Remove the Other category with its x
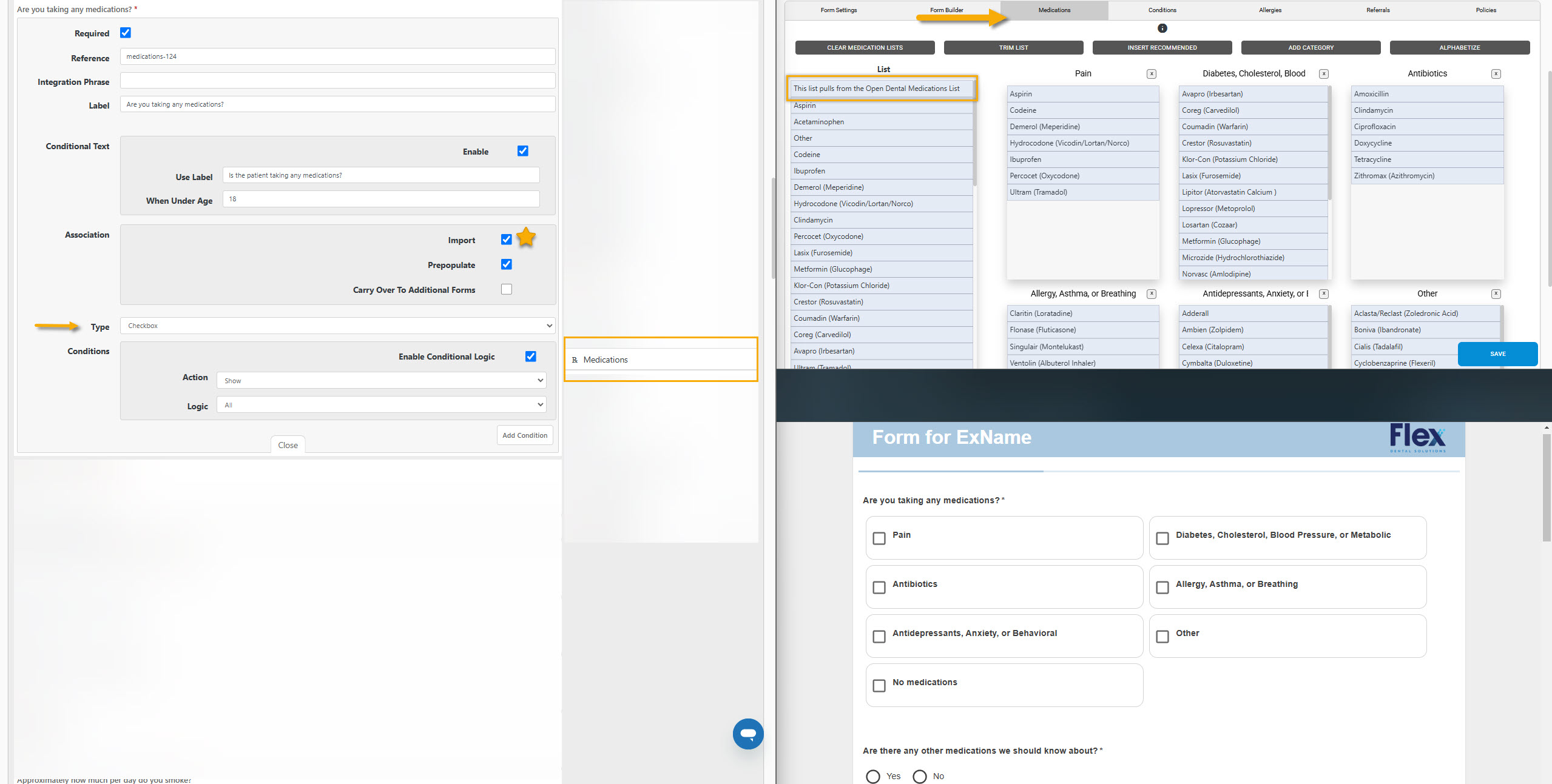Image resolution: width=1552 pixels, height=784 pixels. point(1496,294)
